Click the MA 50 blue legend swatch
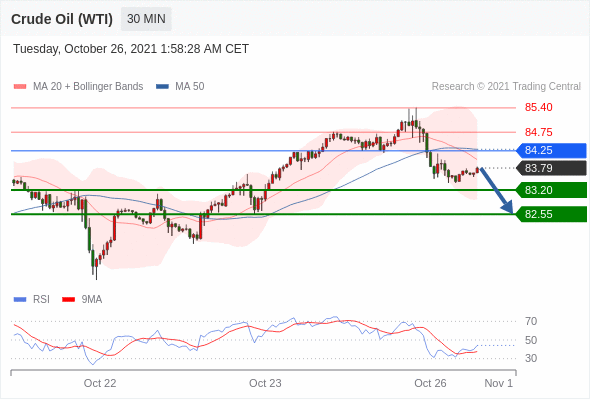This screenshot has width=590, height=400. 162,87
